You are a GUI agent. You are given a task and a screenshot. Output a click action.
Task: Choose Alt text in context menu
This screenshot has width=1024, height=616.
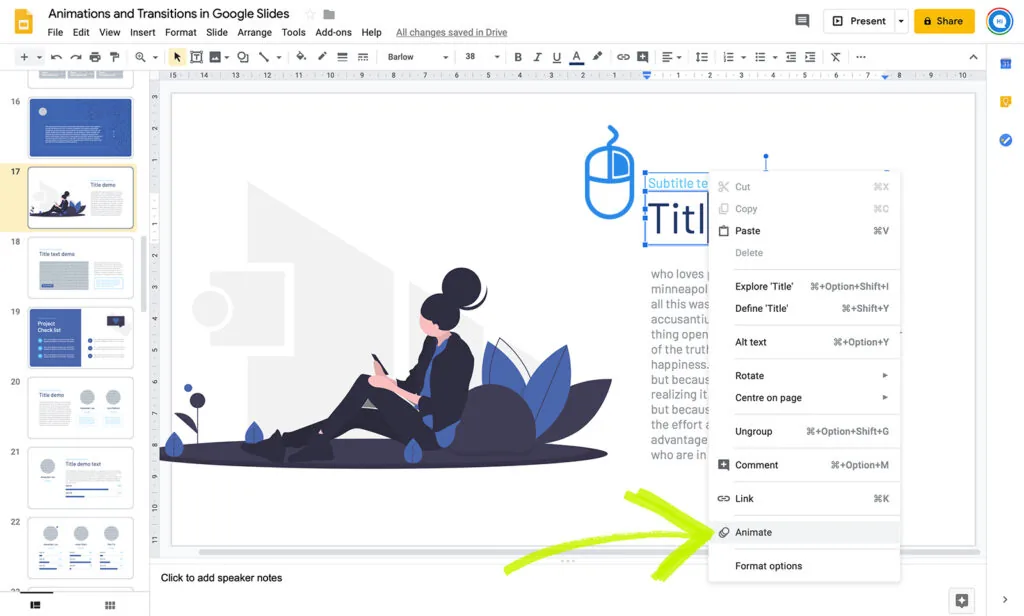pos(804,342)
